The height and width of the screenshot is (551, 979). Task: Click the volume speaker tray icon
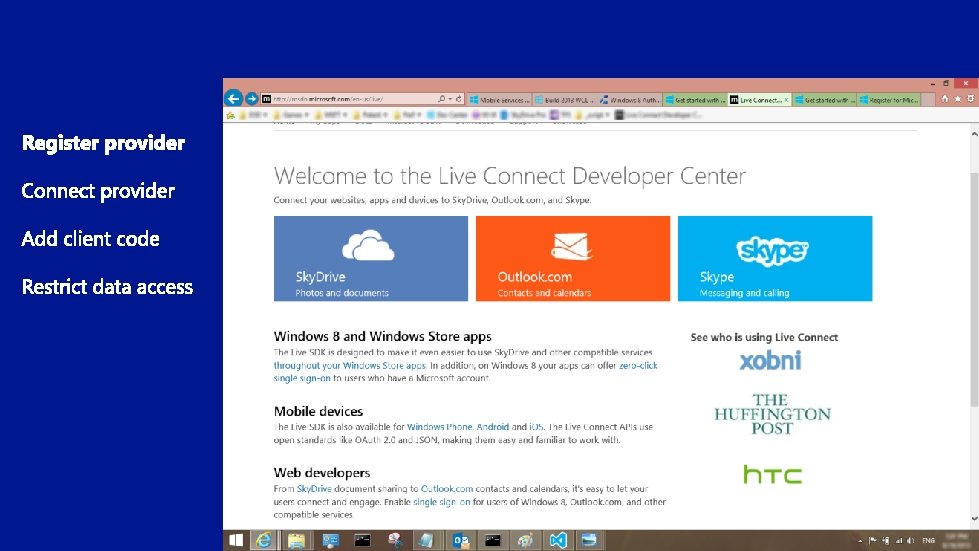(x=910, y=540)
